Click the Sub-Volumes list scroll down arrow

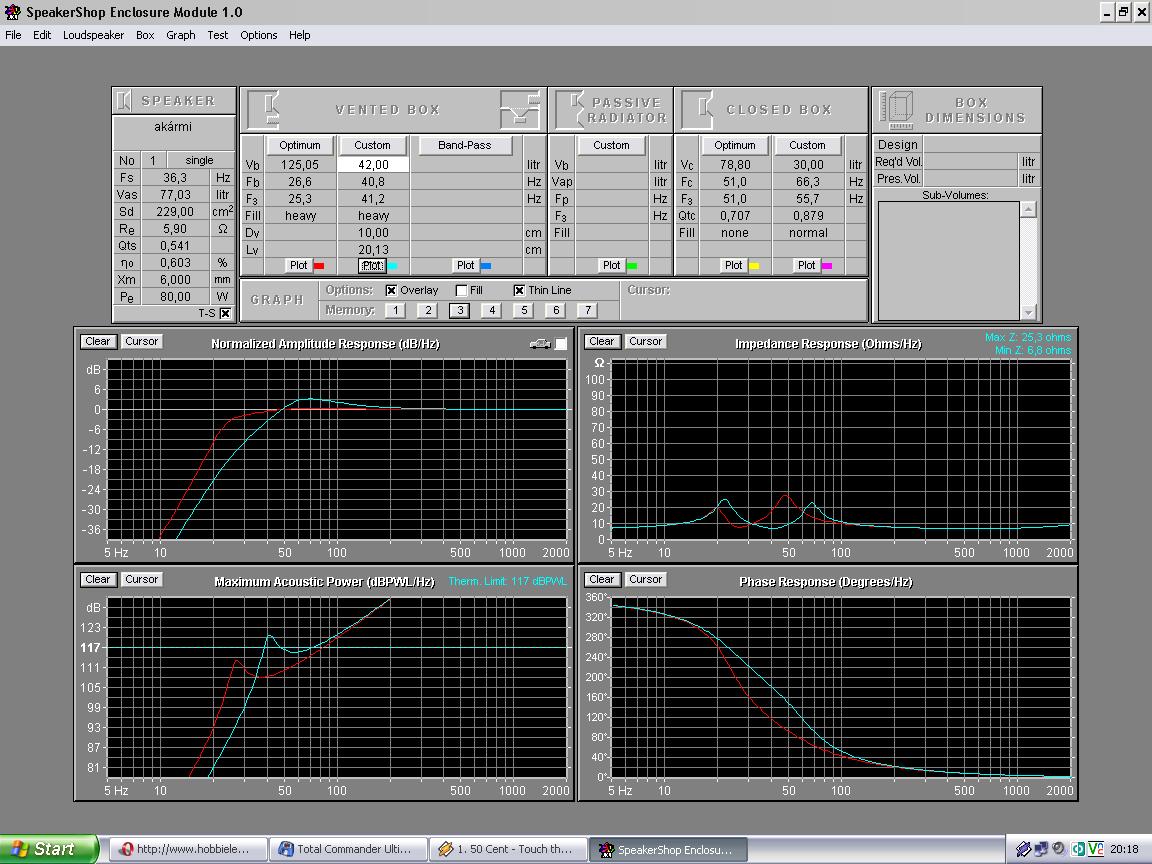coord(1028,312)
